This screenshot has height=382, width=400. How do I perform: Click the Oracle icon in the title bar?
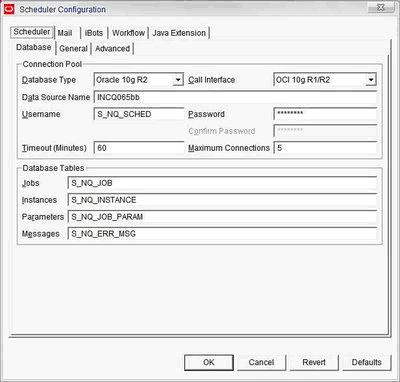pyautogui.click(x=9, y=9)
